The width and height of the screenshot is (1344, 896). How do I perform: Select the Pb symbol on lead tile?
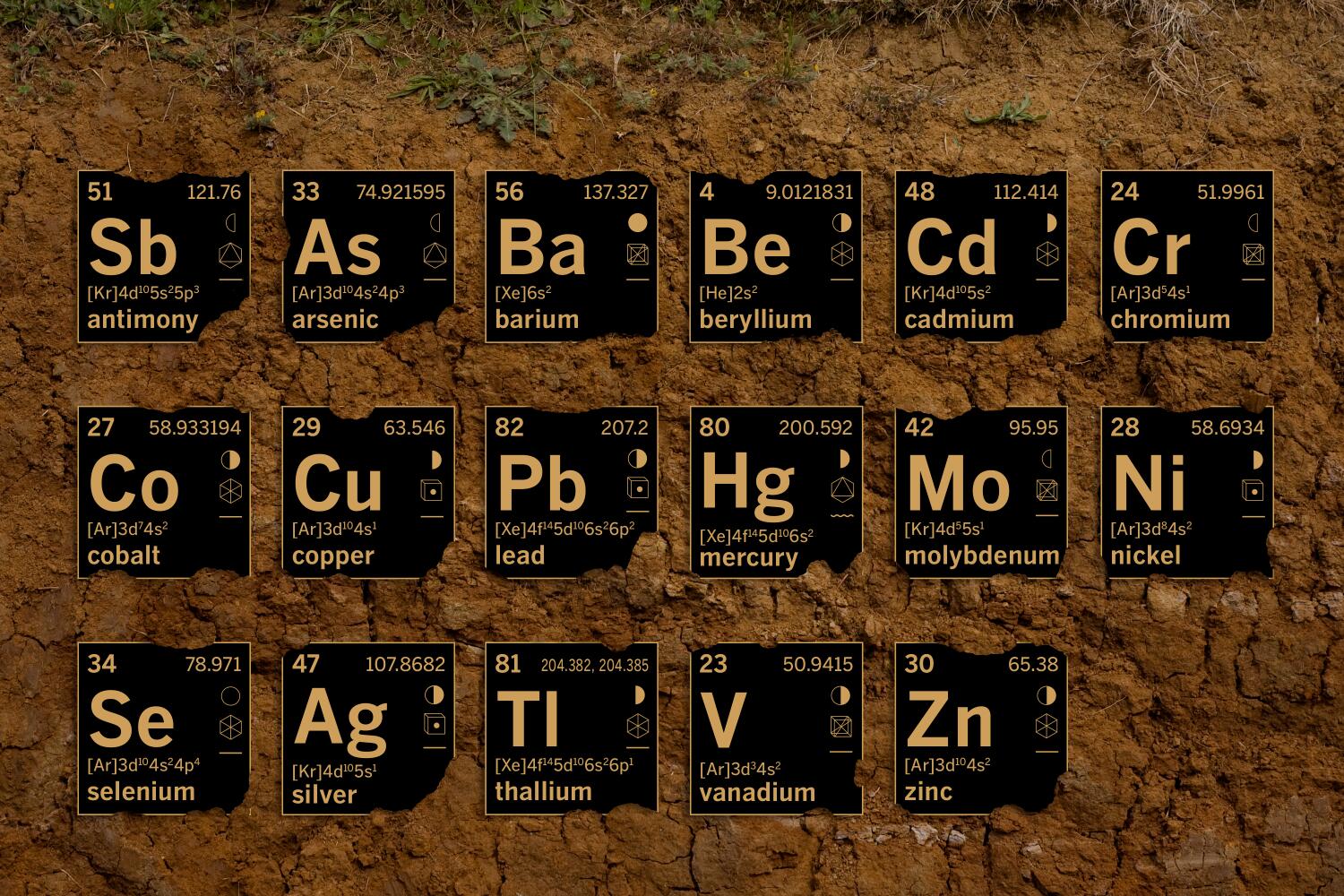(541, 485)
